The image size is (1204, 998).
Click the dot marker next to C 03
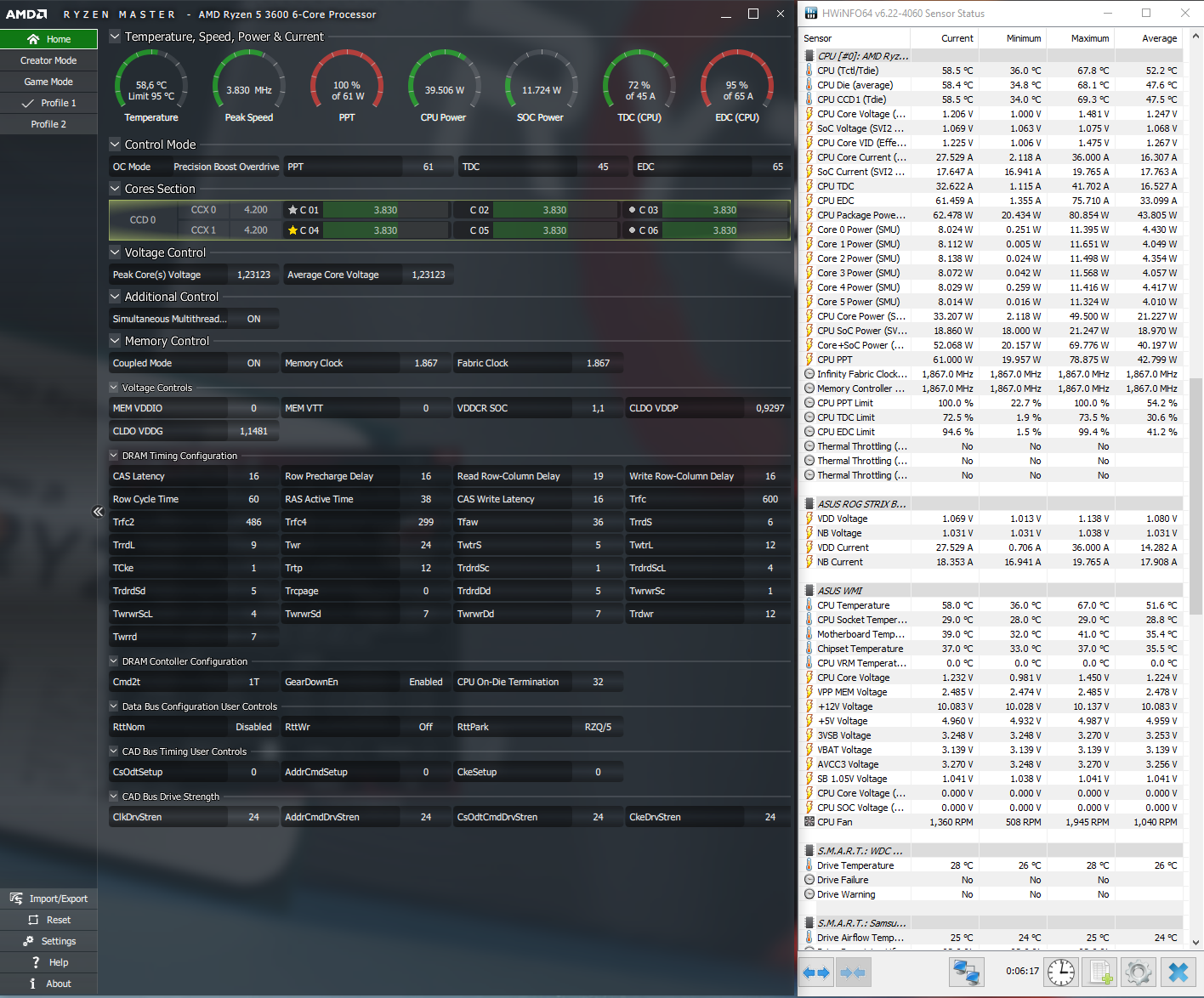tap(632, 210)
